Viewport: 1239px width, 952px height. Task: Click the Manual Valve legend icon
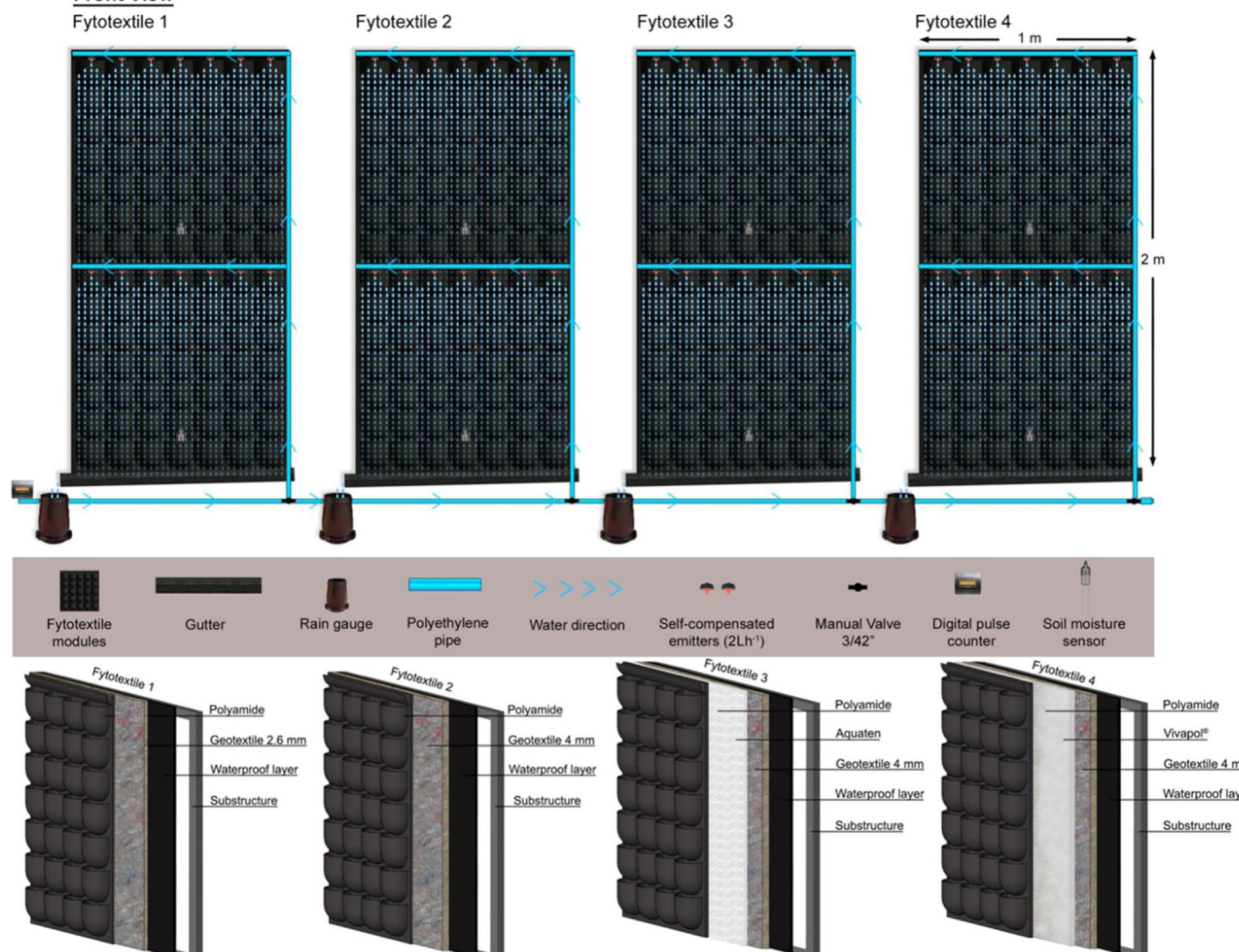857,588
